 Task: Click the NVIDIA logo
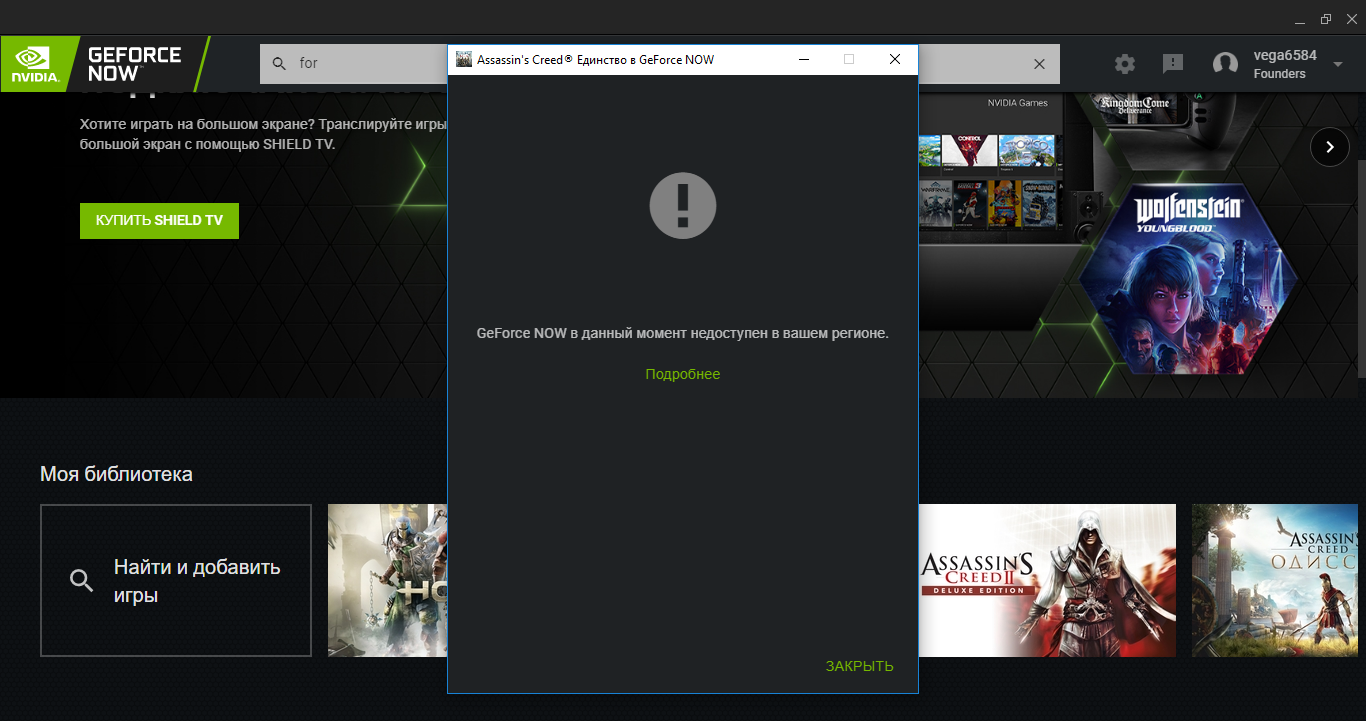35,63
